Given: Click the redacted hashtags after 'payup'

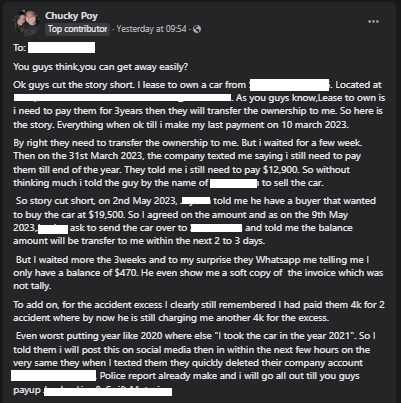Looking at the screenshot, I should click(x=108, y=391).
